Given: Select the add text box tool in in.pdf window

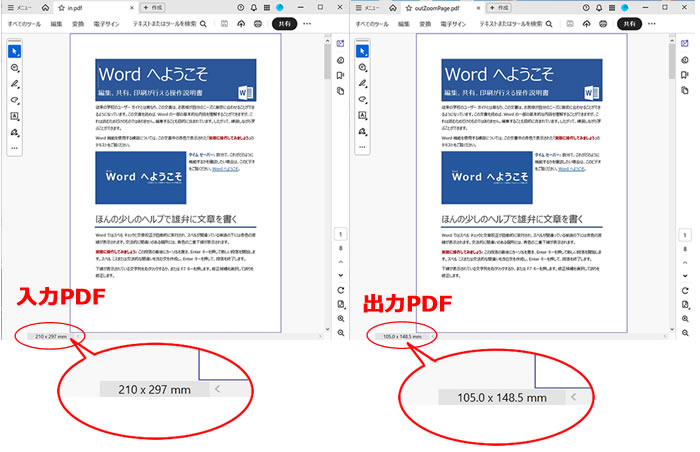Looking at the screenshot, I should (x=14, y=116).
